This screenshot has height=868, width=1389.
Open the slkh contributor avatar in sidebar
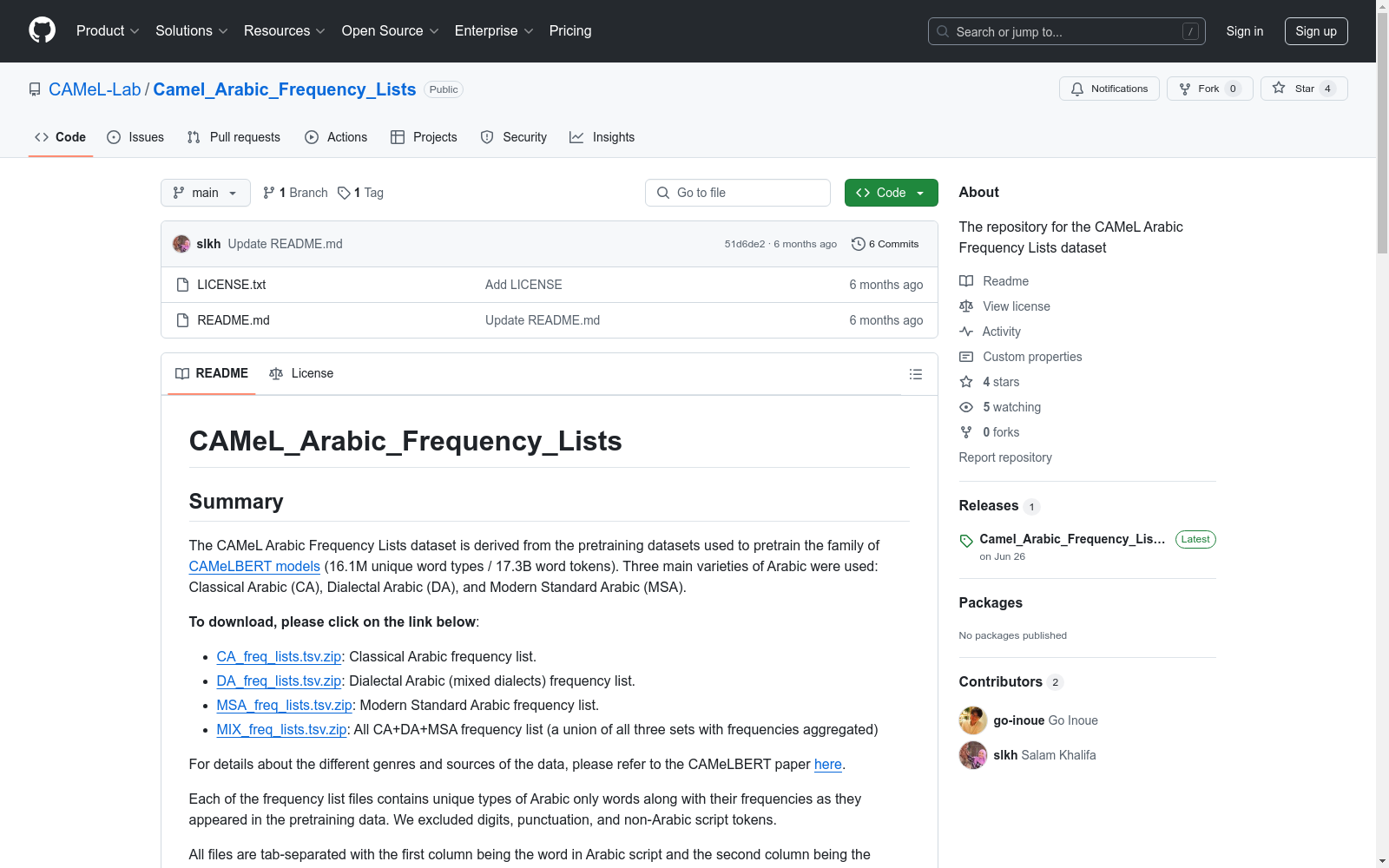tap(973, 755)
